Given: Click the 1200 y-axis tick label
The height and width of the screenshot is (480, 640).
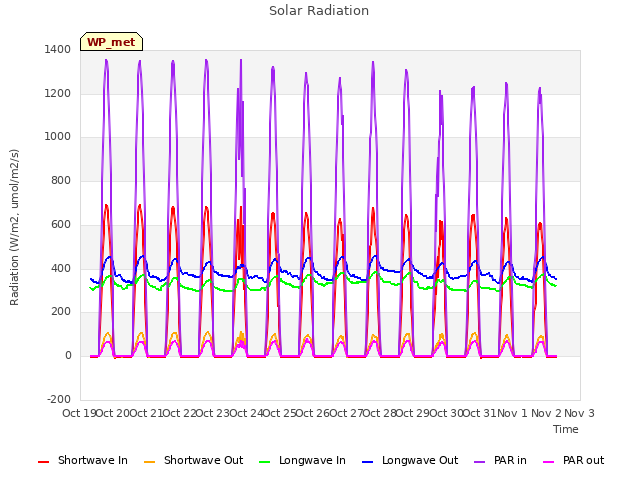Looking at the screenshot, I should pyautogui.click(x=58, y=93).
